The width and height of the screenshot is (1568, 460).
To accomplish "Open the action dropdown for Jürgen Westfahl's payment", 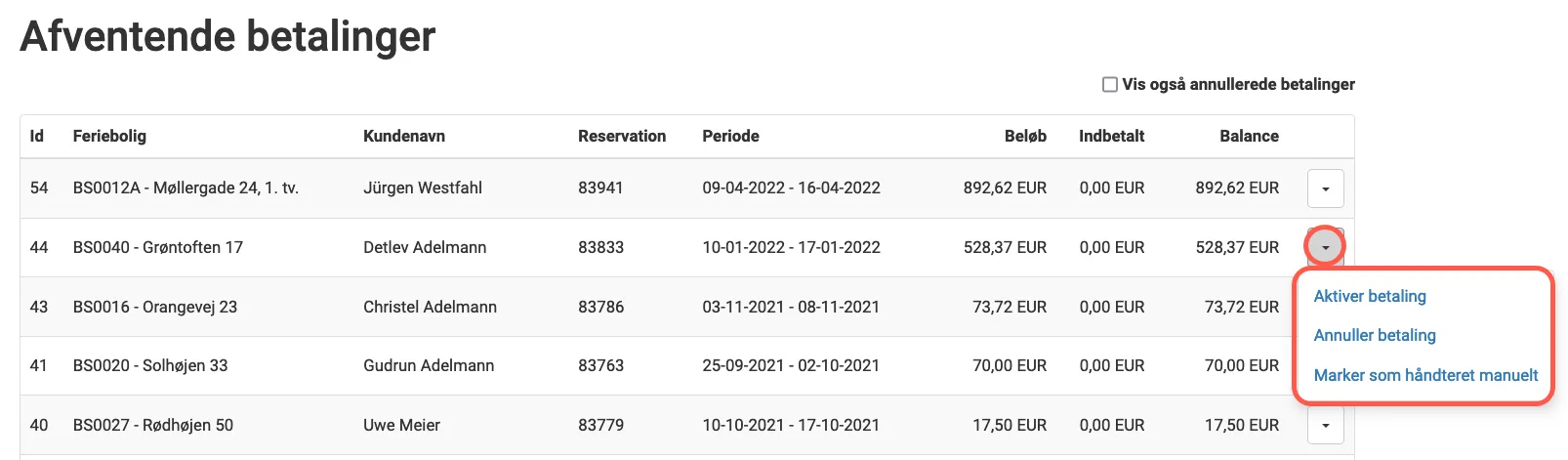I will coord(1325,188).
